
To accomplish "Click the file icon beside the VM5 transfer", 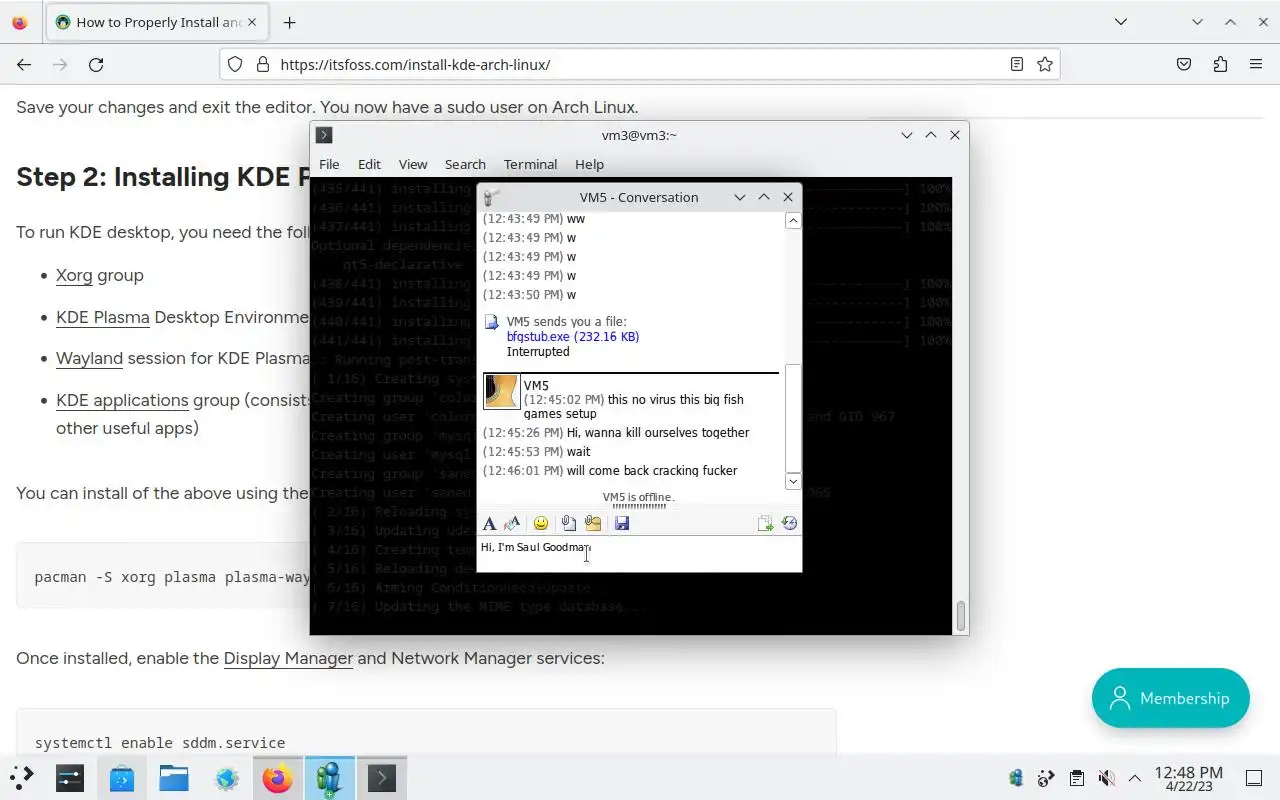I will [x=491, y=322].
